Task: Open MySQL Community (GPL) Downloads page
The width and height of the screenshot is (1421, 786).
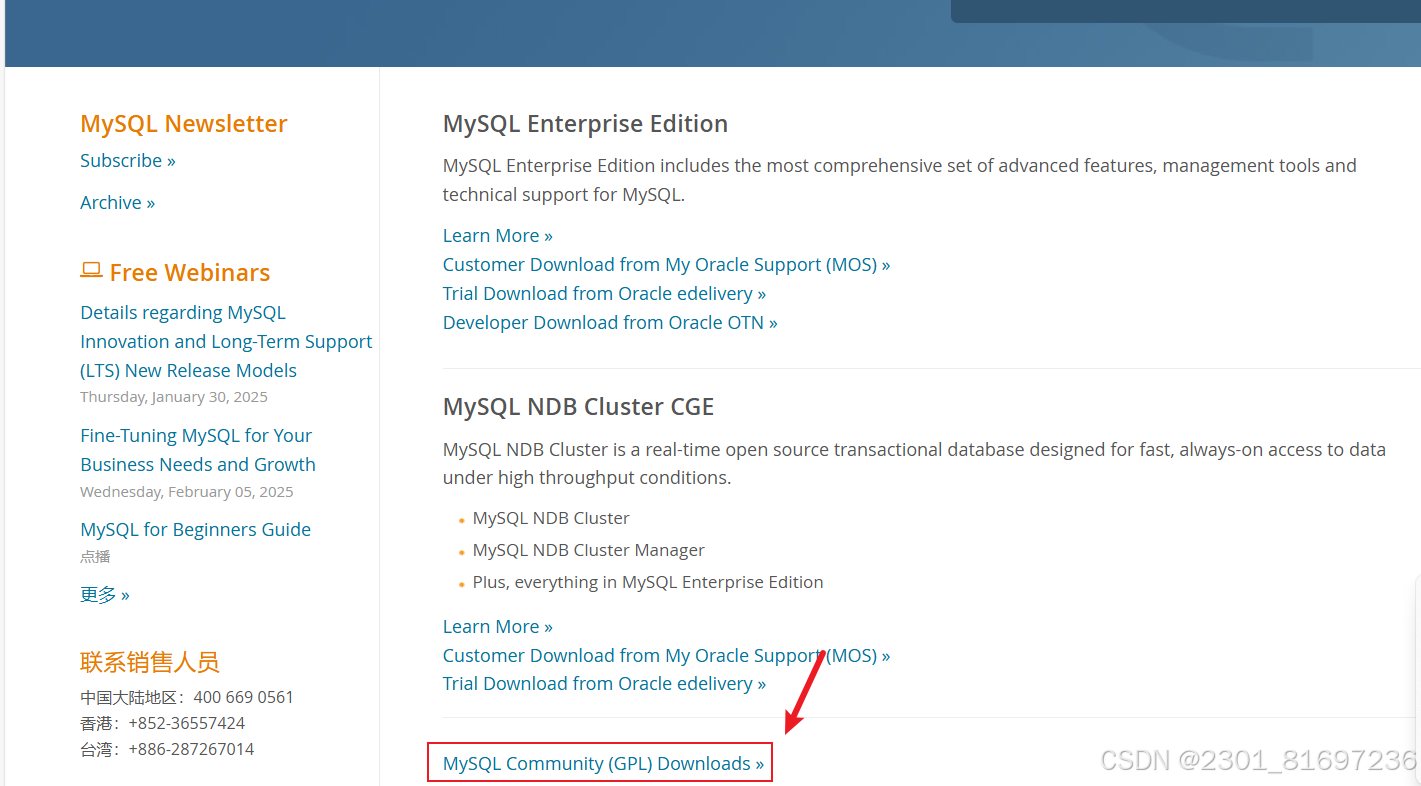Action: tap(599, 762)
